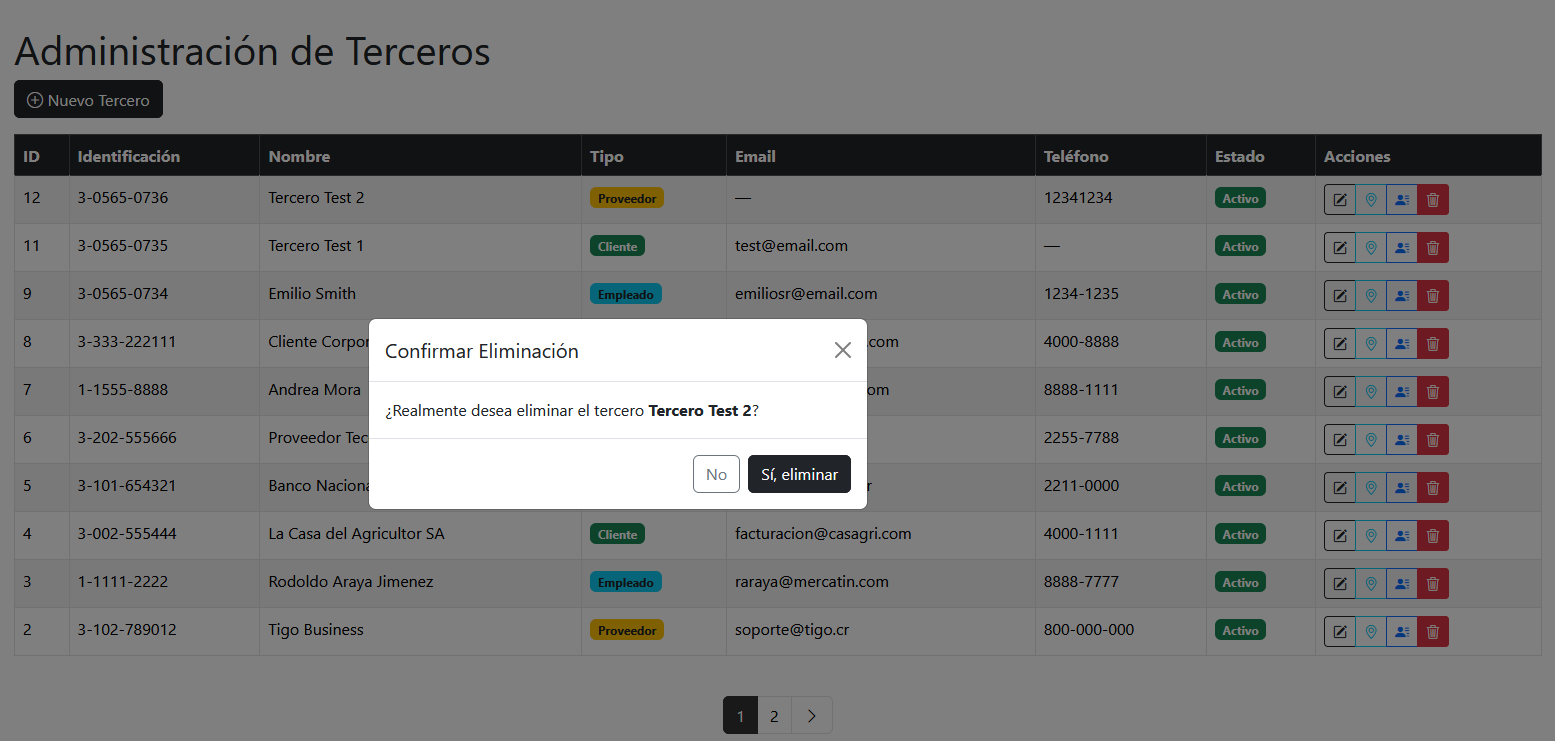
Task: Go to page 2 of the table
Action: point(774,716)
